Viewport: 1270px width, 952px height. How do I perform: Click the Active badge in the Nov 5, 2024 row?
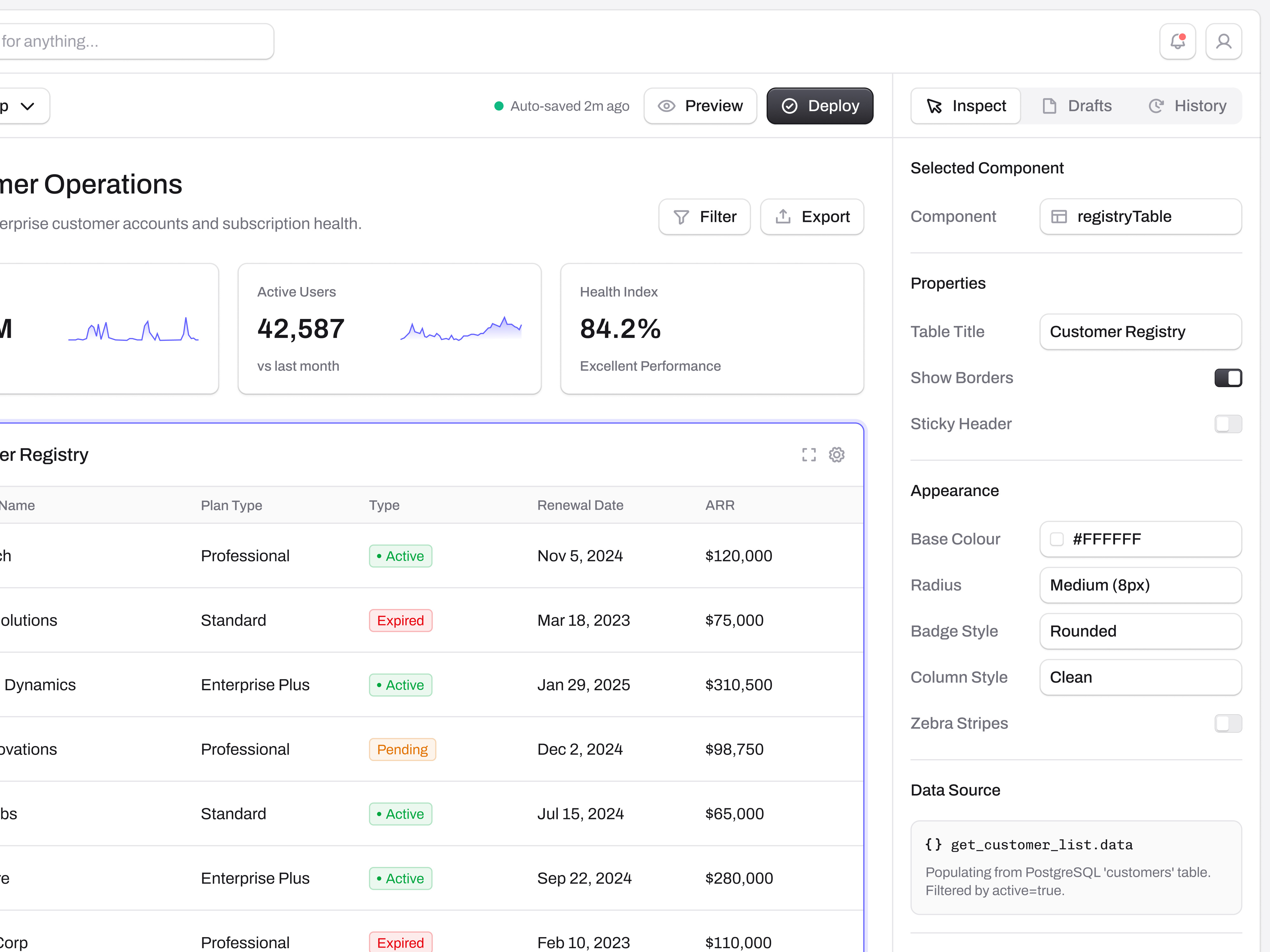(400, 556)
